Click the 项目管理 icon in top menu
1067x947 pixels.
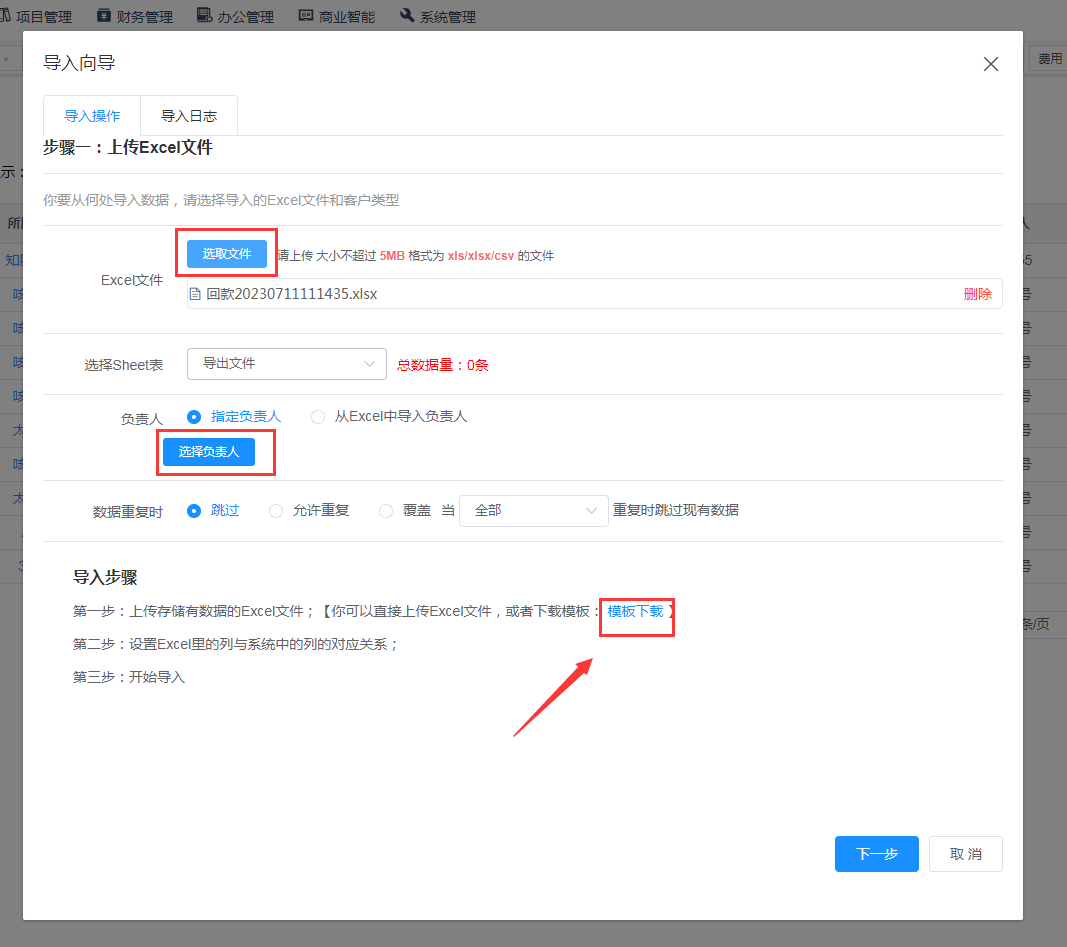[5, 15]
